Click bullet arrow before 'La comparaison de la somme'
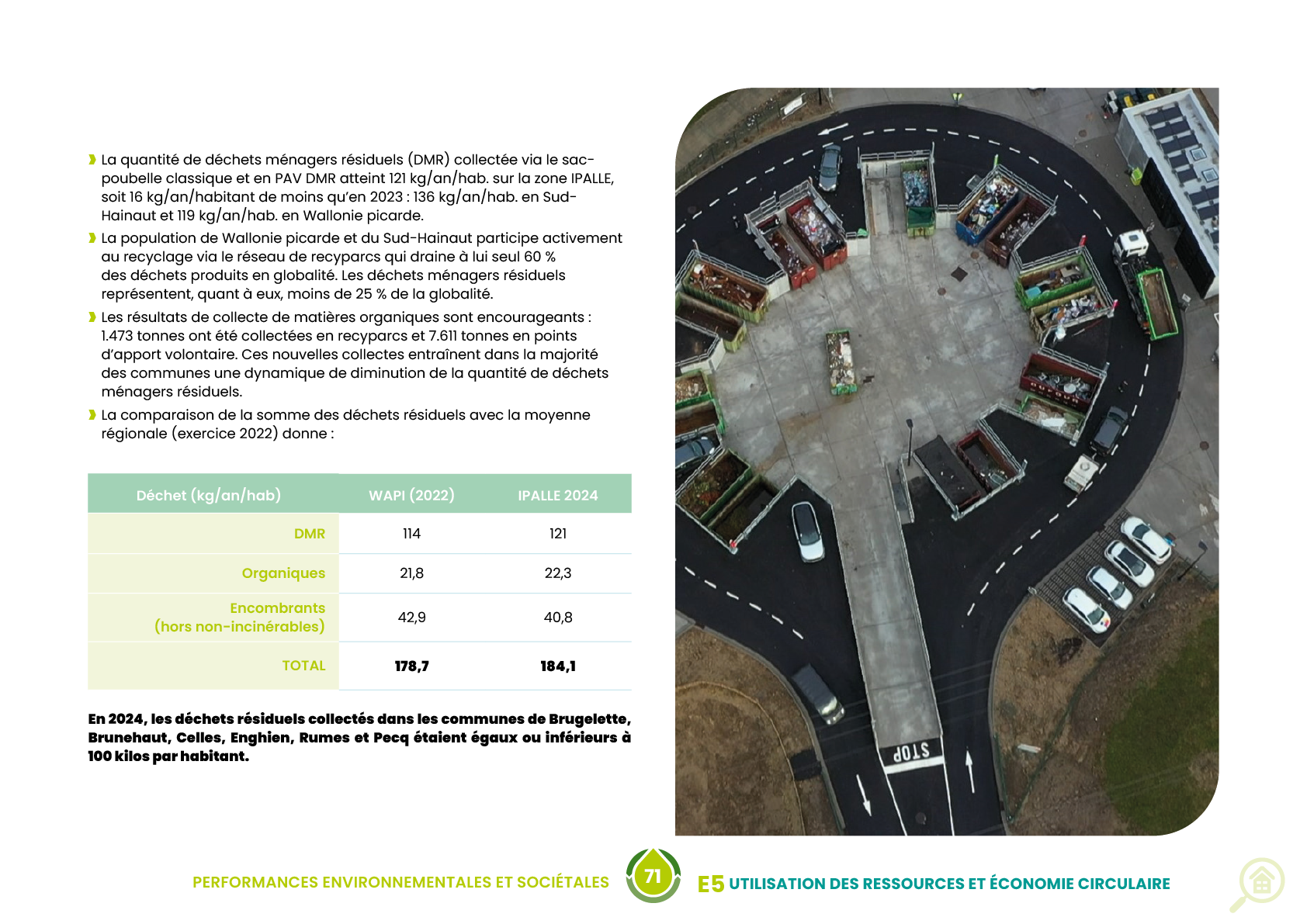The height and width of the screenshot is (924, 1307). [x=92, y=415]
